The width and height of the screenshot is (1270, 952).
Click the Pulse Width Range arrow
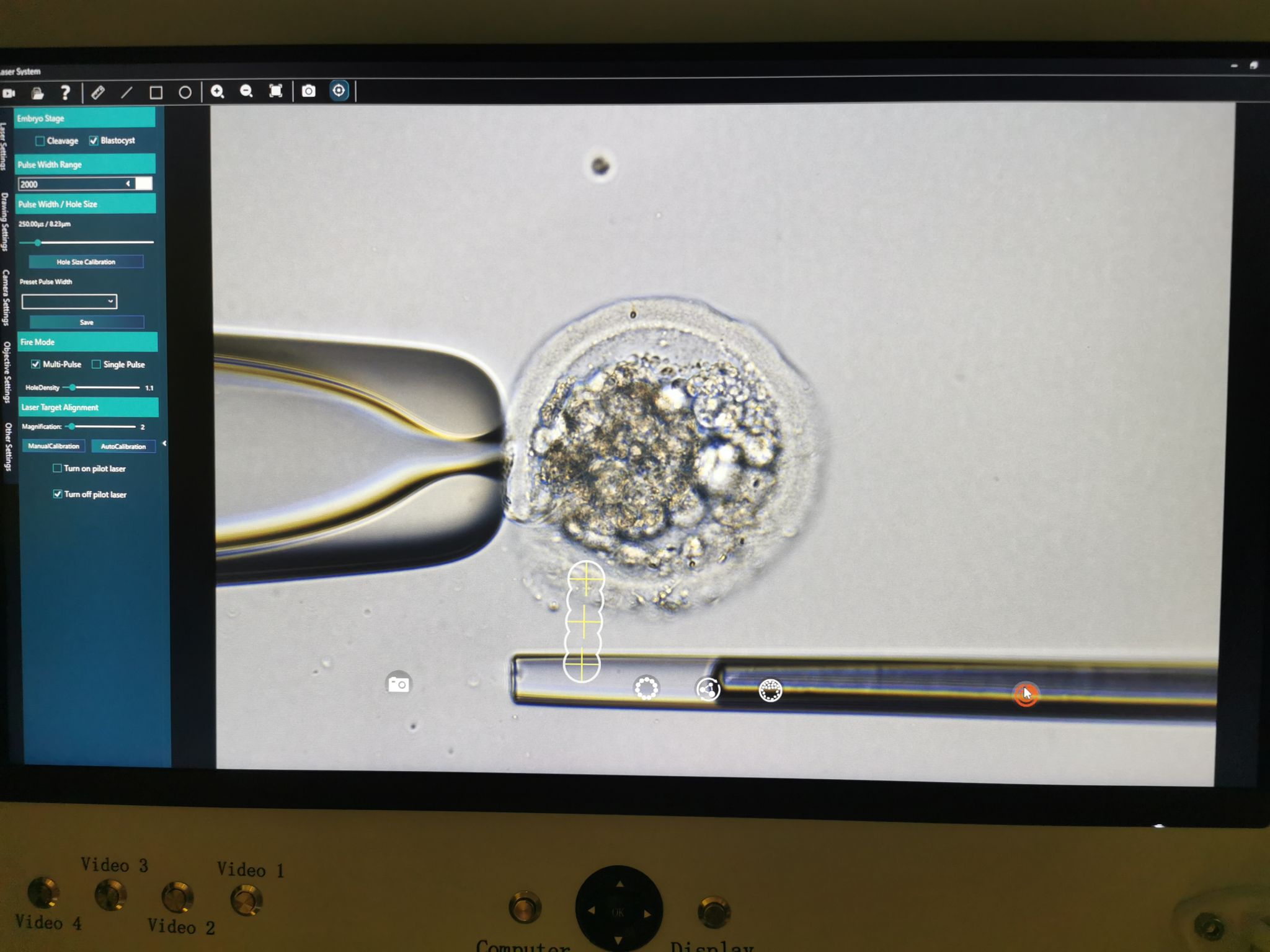(x=128, y=183)
